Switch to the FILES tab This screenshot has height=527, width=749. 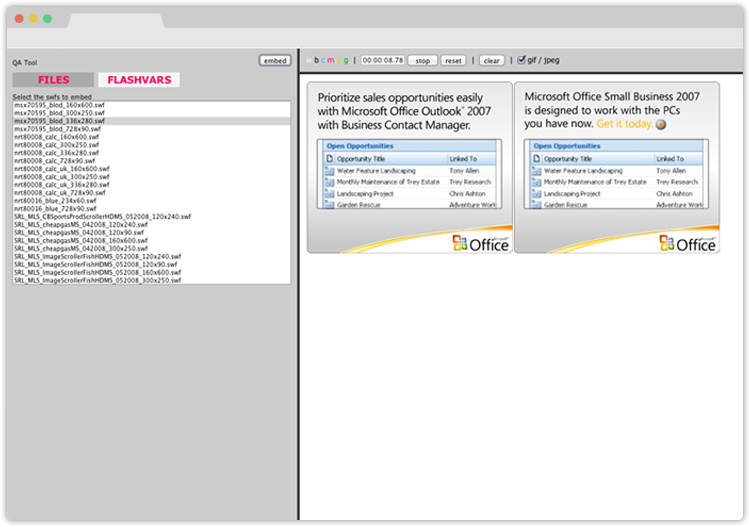[54, 80]
